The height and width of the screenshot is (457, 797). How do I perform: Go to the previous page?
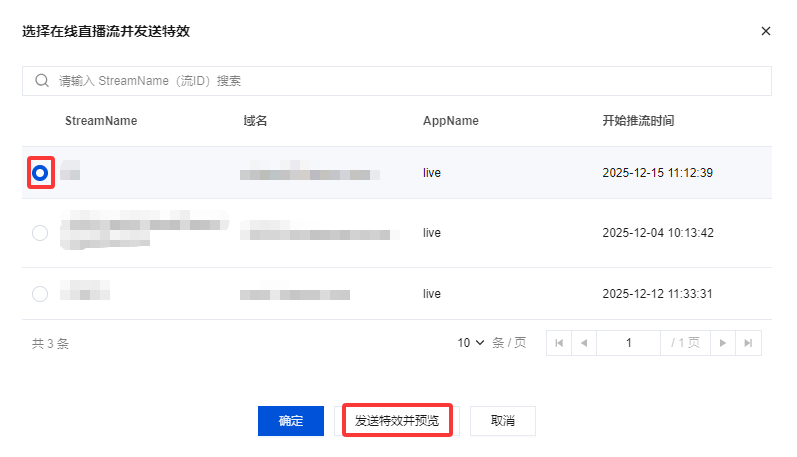tap(583, 343)
